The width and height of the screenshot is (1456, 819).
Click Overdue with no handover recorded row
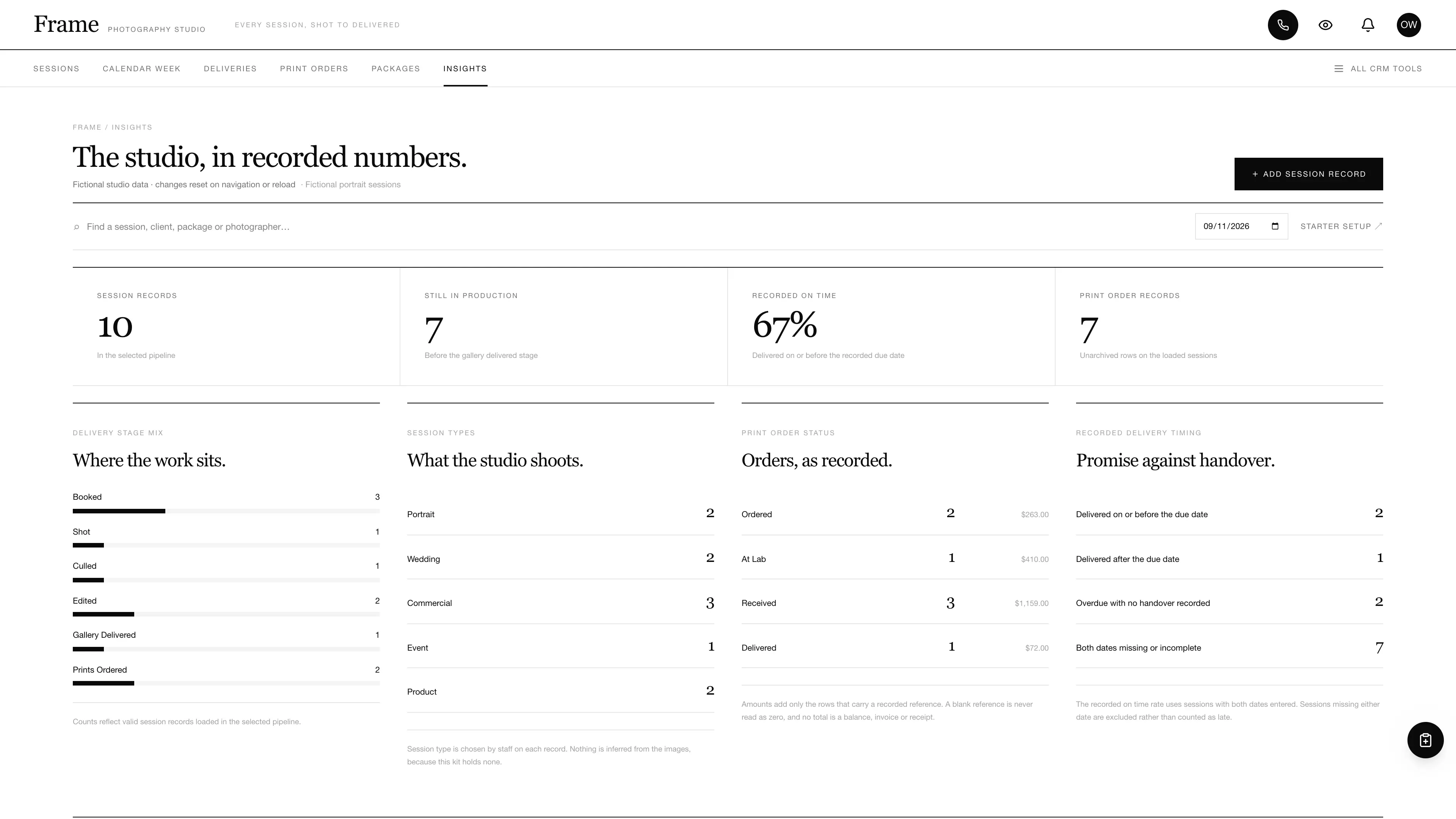click(1229, 602)
